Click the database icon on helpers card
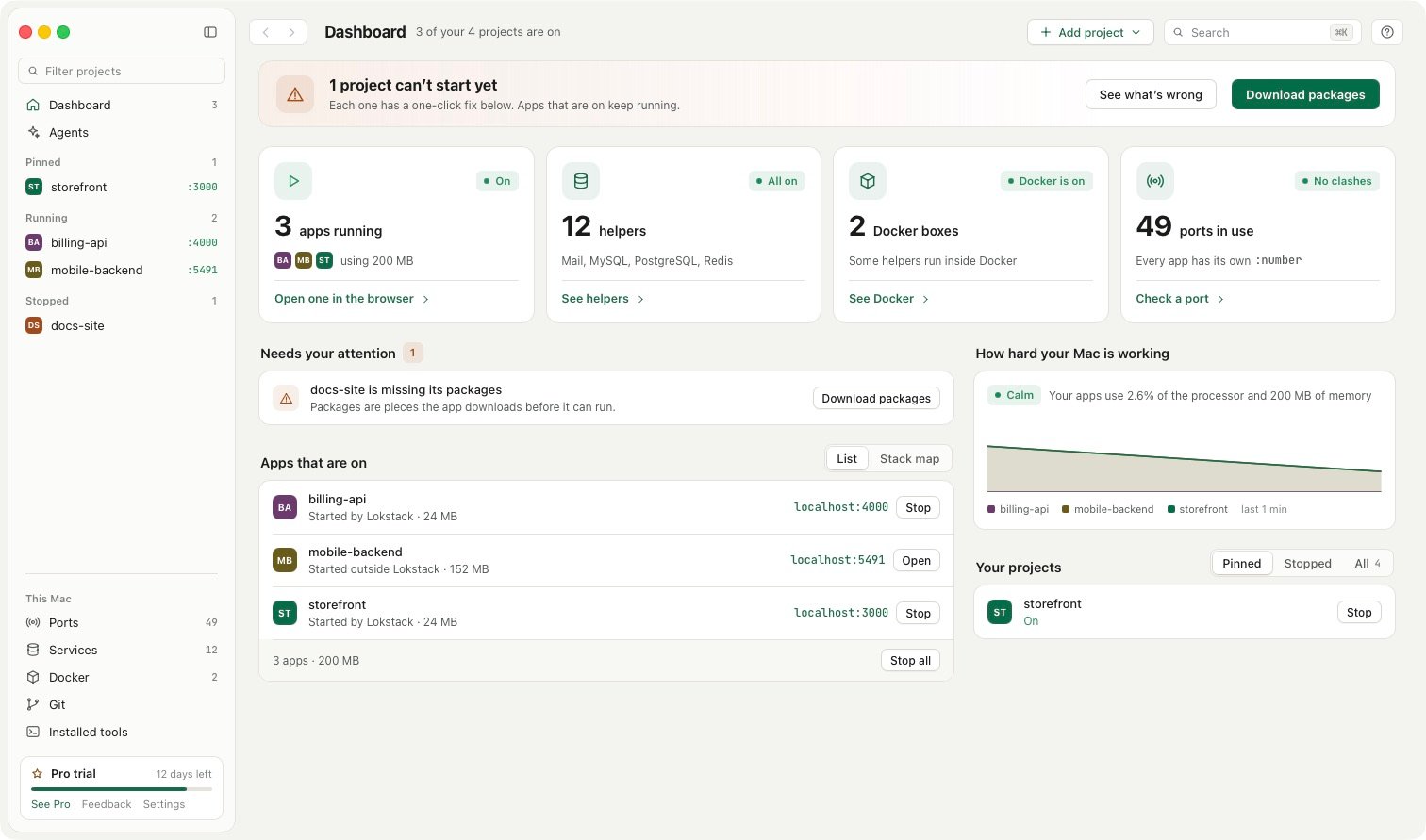This screenshot has height=840, width=1426. tap(581, 181)
